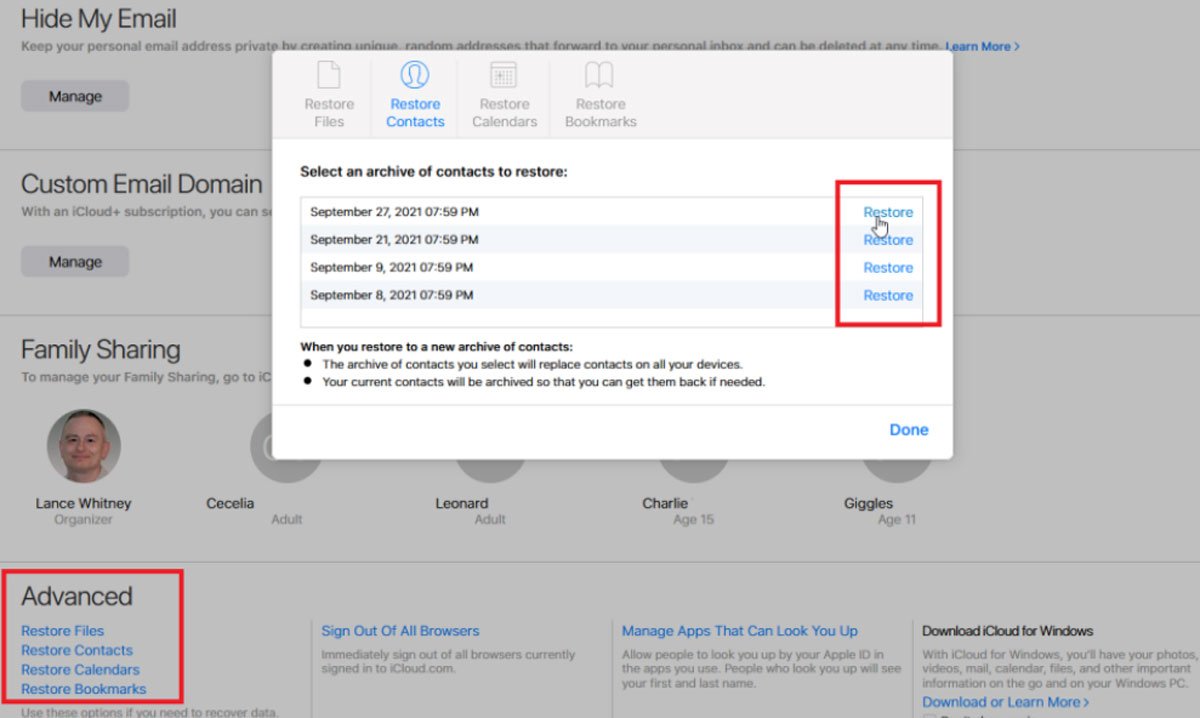The image size is (1200, 718).
Task: Restore the September 21, 2021 archive
Action: (888, 239)
